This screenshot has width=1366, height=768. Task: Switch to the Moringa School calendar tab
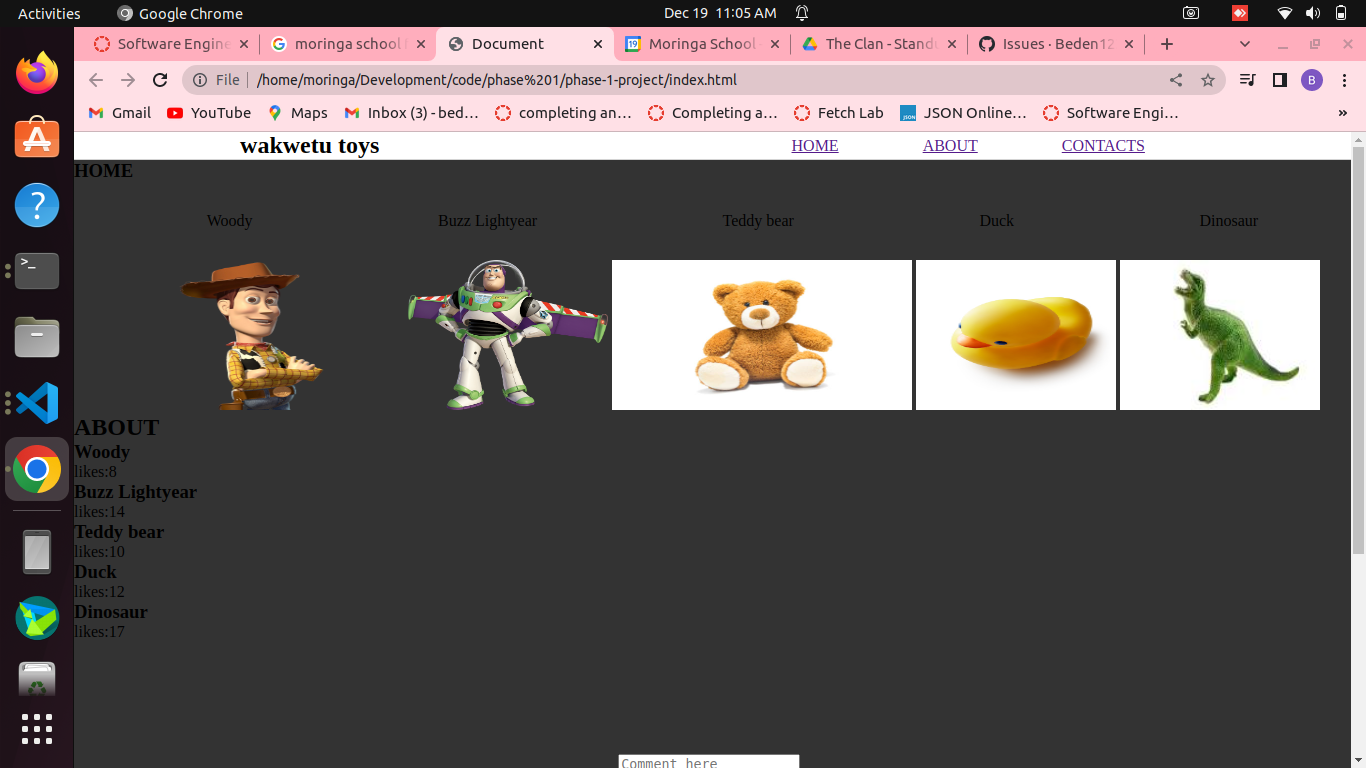coord(703,44)
